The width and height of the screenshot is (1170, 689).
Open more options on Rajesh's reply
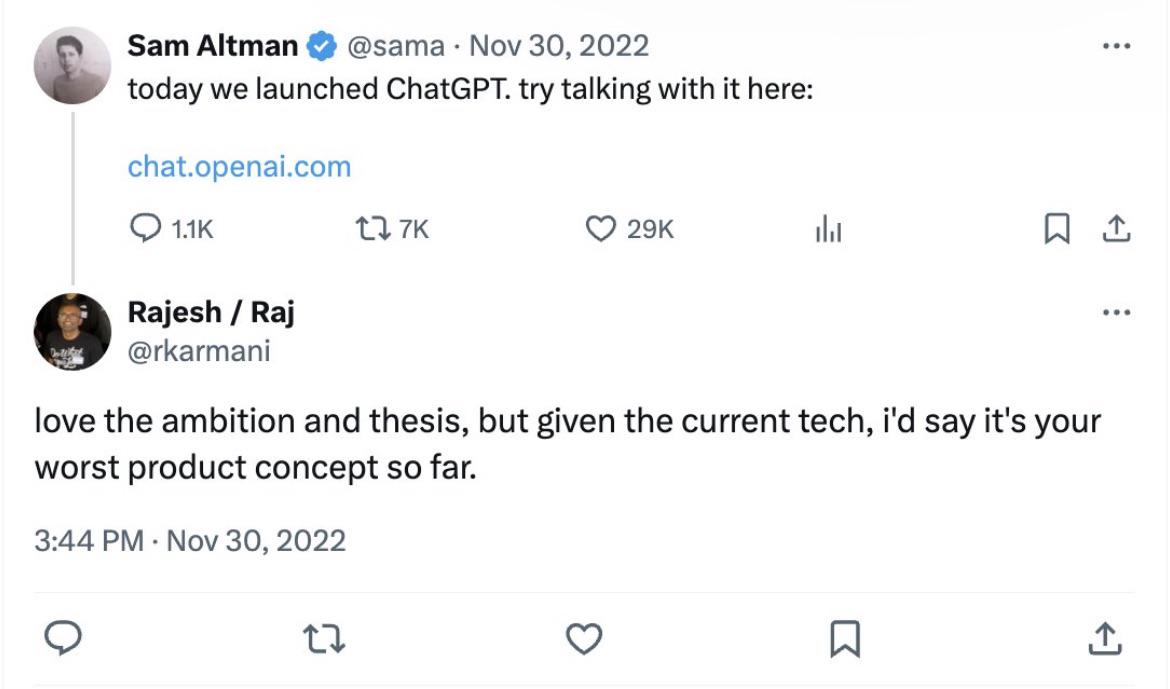tap(1115, 313)
